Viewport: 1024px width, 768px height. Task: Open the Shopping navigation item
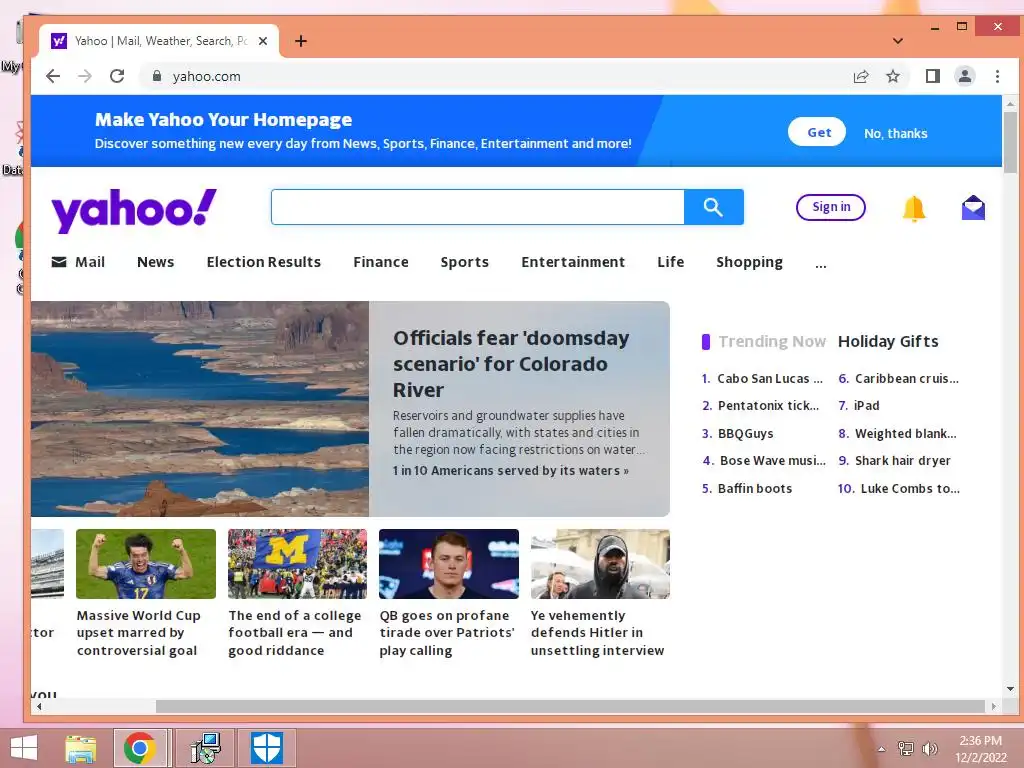749,262
